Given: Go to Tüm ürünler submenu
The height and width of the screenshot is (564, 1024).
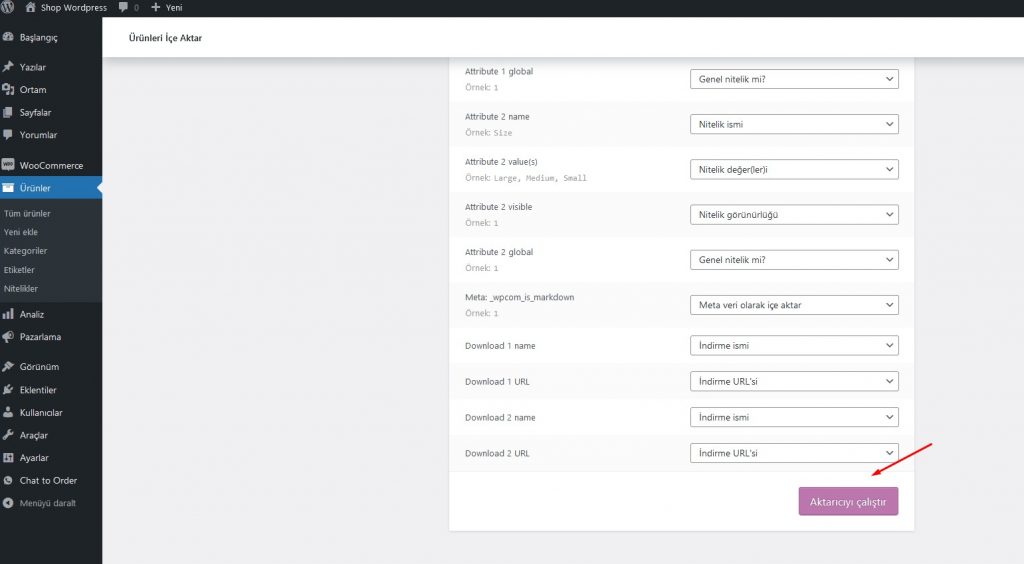Looking at the screenshot, I should click(27, 213).
